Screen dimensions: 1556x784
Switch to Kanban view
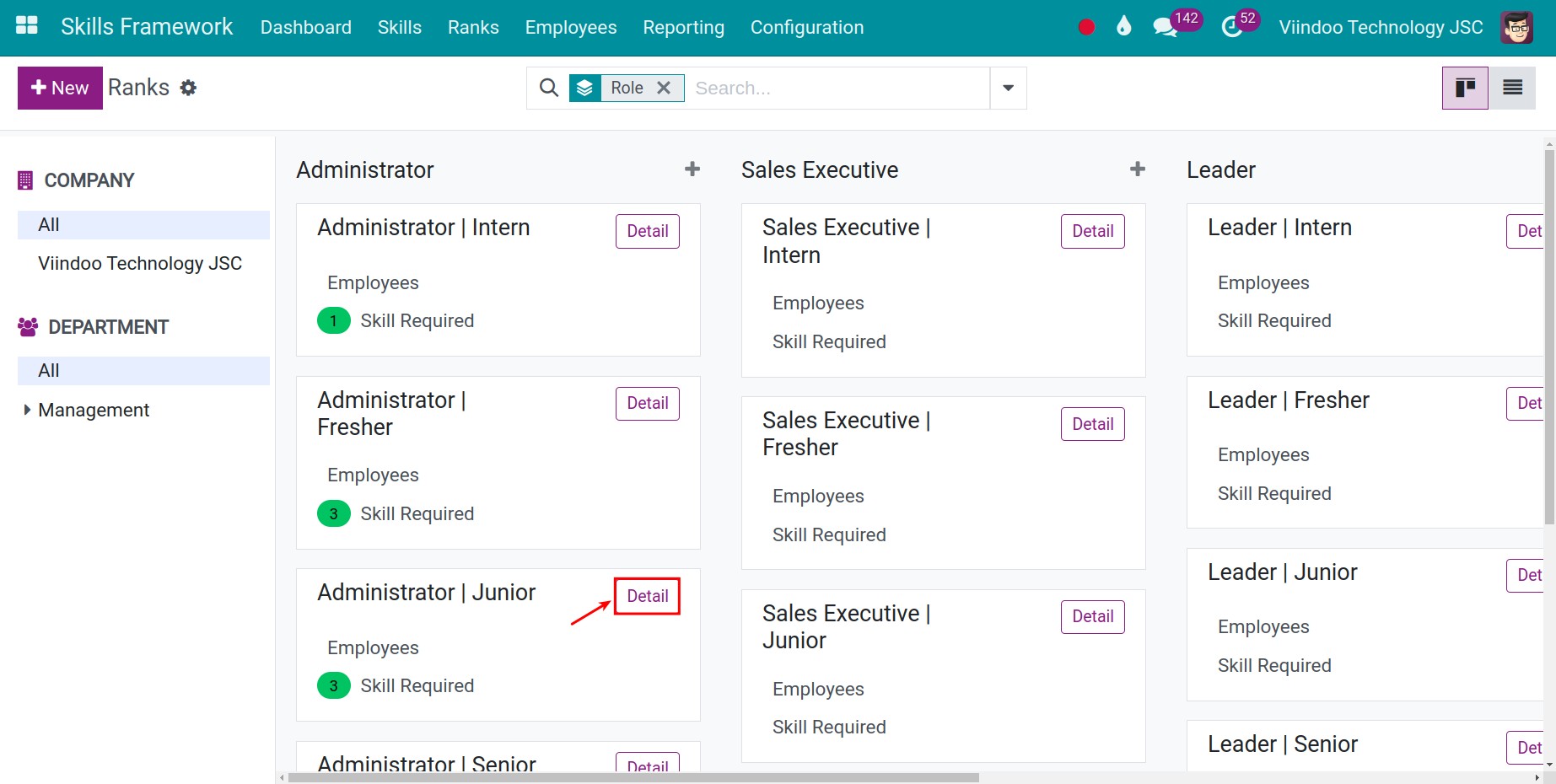1465,88
